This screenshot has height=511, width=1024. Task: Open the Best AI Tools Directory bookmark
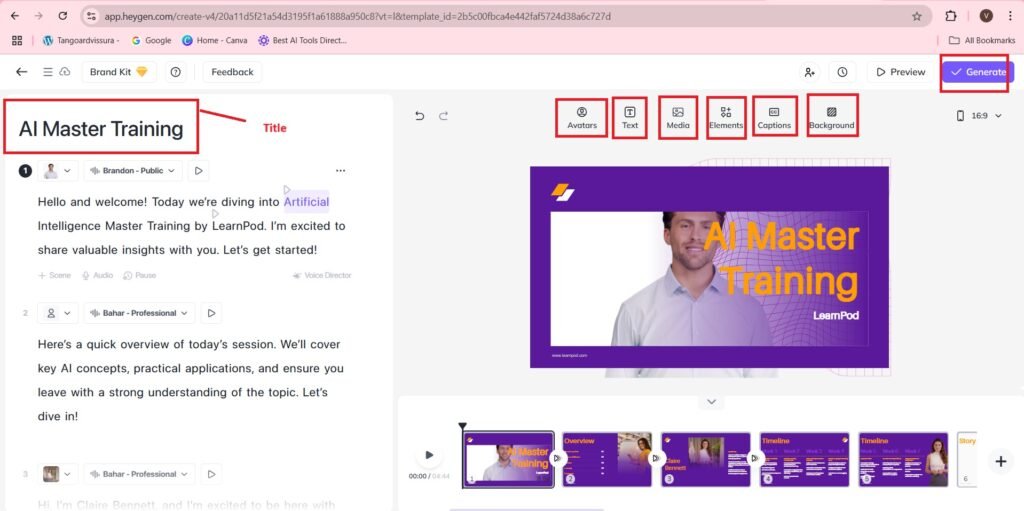(x=302, y=41)
